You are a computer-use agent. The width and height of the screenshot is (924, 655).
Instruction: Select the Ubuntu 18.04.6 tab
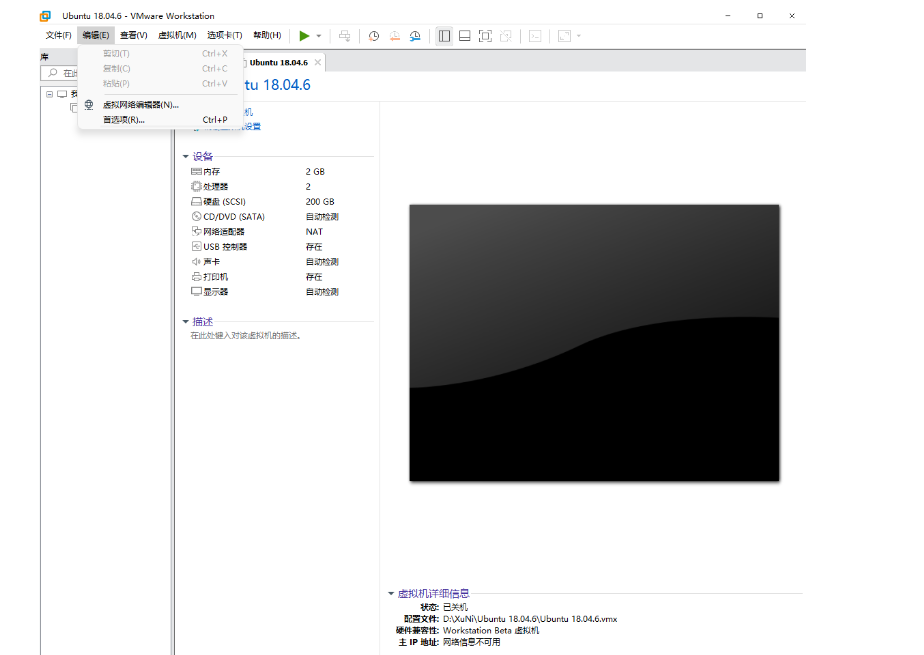pos(278,62)
